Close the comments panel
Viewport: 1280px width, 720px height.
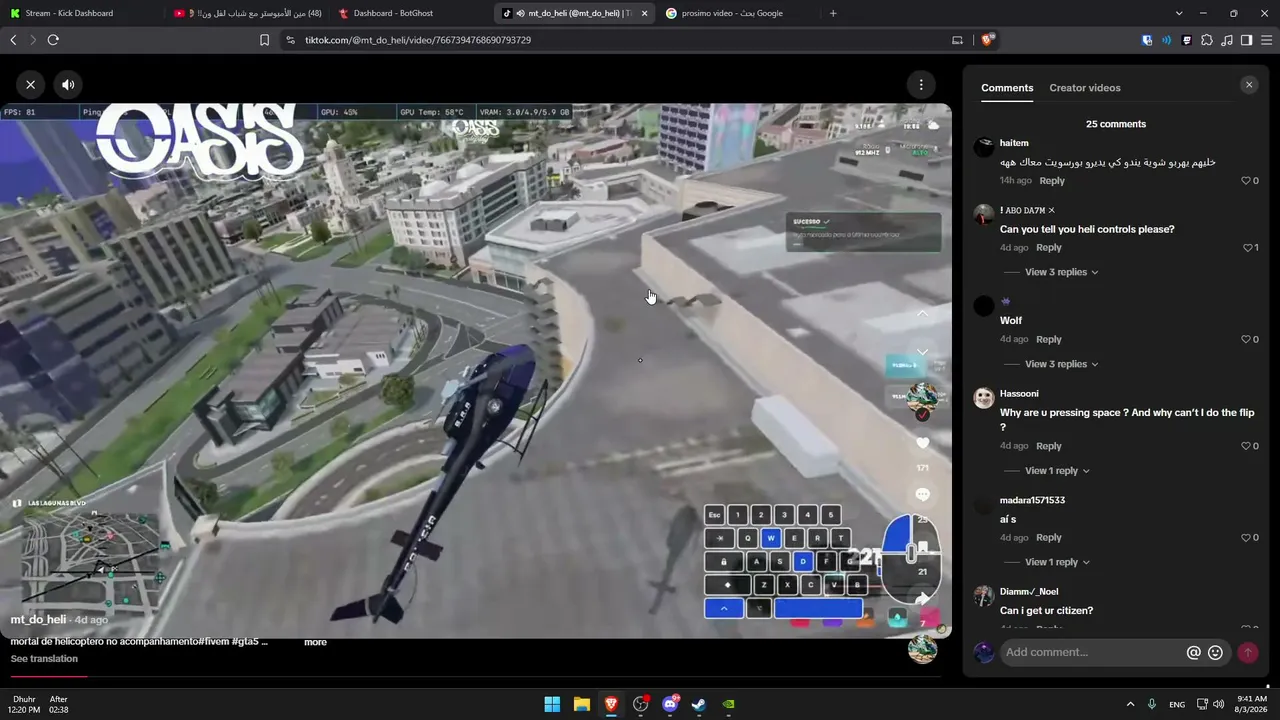pyautogui.click(x=1248, y=85)
